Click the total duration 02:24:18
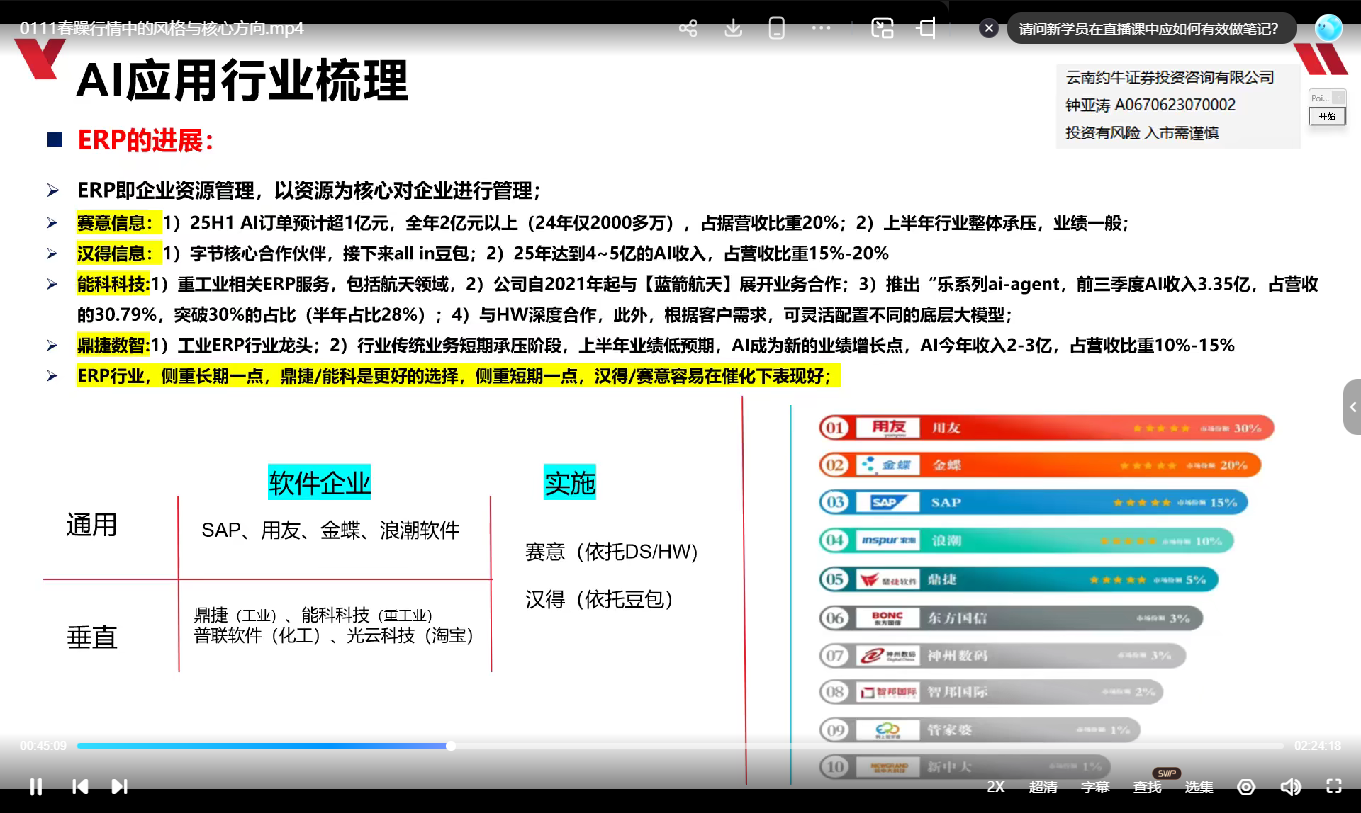The image size is (1361, 813). point(1318,746)
